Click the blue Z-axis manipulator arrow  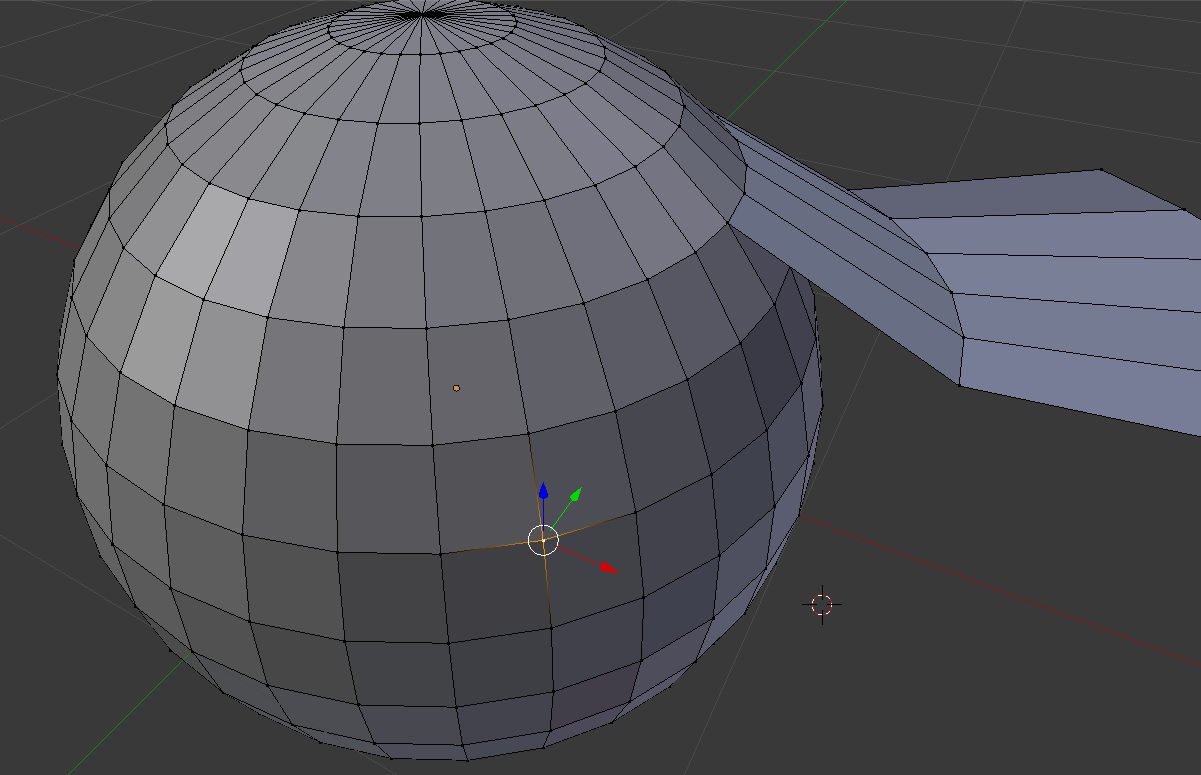[x=543, y=491]
